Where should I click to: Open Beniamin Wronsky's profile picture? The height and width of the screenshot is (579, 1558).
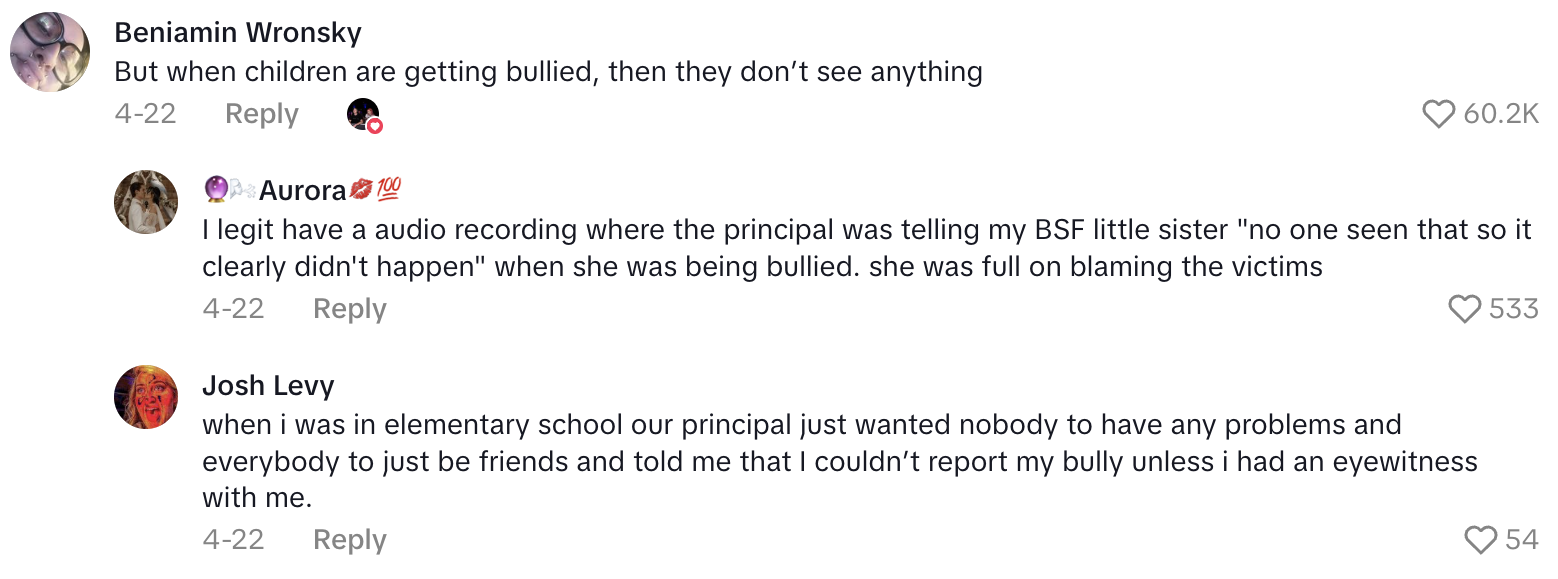click(50, 52)
